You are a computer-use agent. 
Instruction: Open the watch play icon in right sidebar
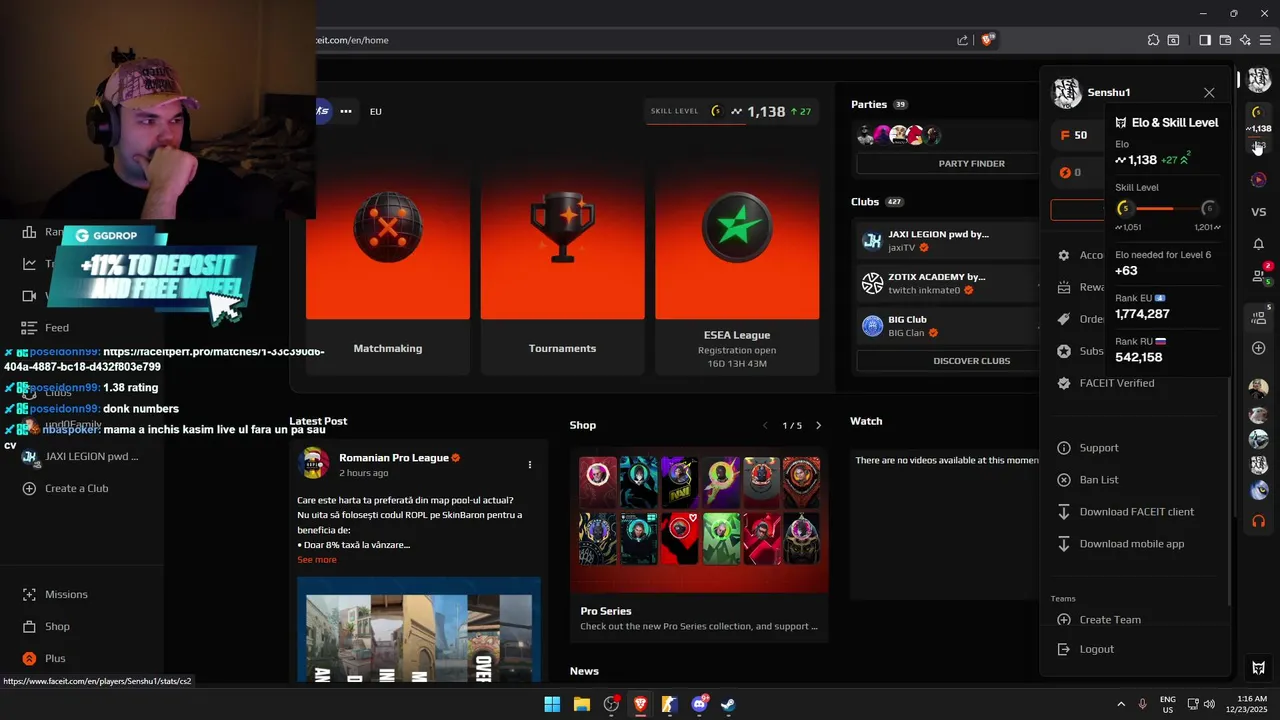(1259, 180)
